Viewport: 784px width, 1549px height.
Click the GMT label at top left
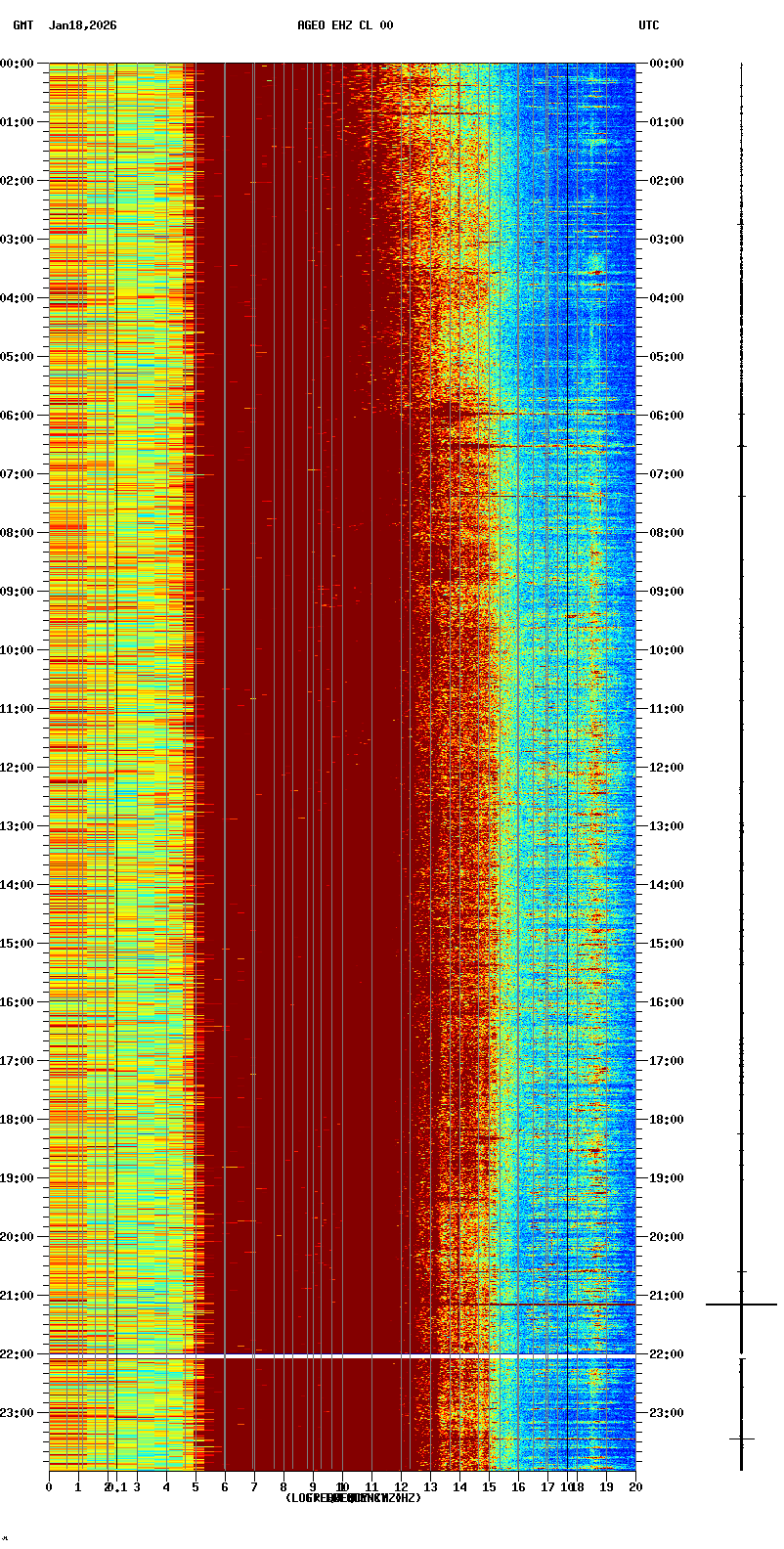click(x=22, y=25)
